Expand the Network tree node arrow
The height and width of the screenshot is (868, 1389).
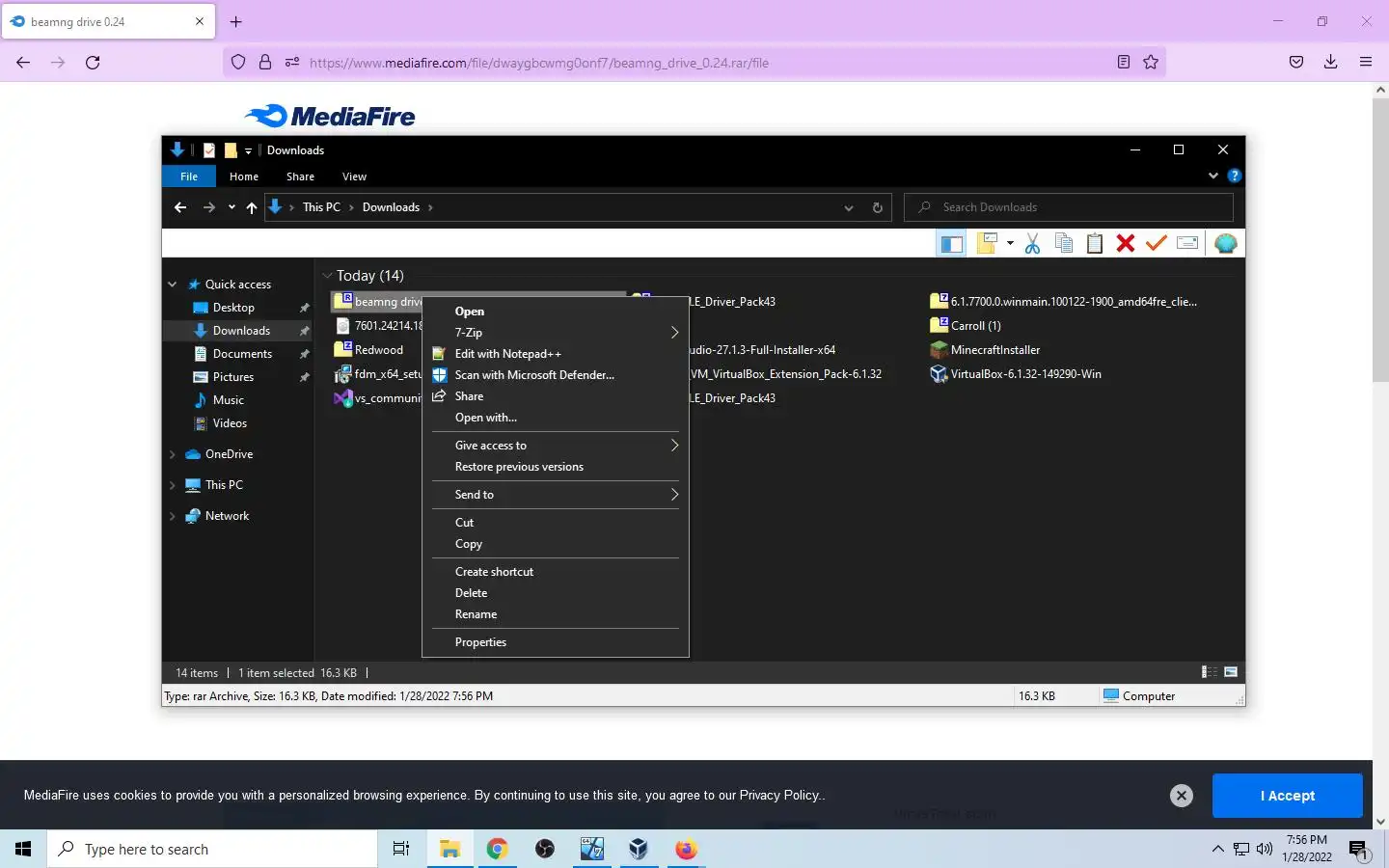[x=173, y=516]
